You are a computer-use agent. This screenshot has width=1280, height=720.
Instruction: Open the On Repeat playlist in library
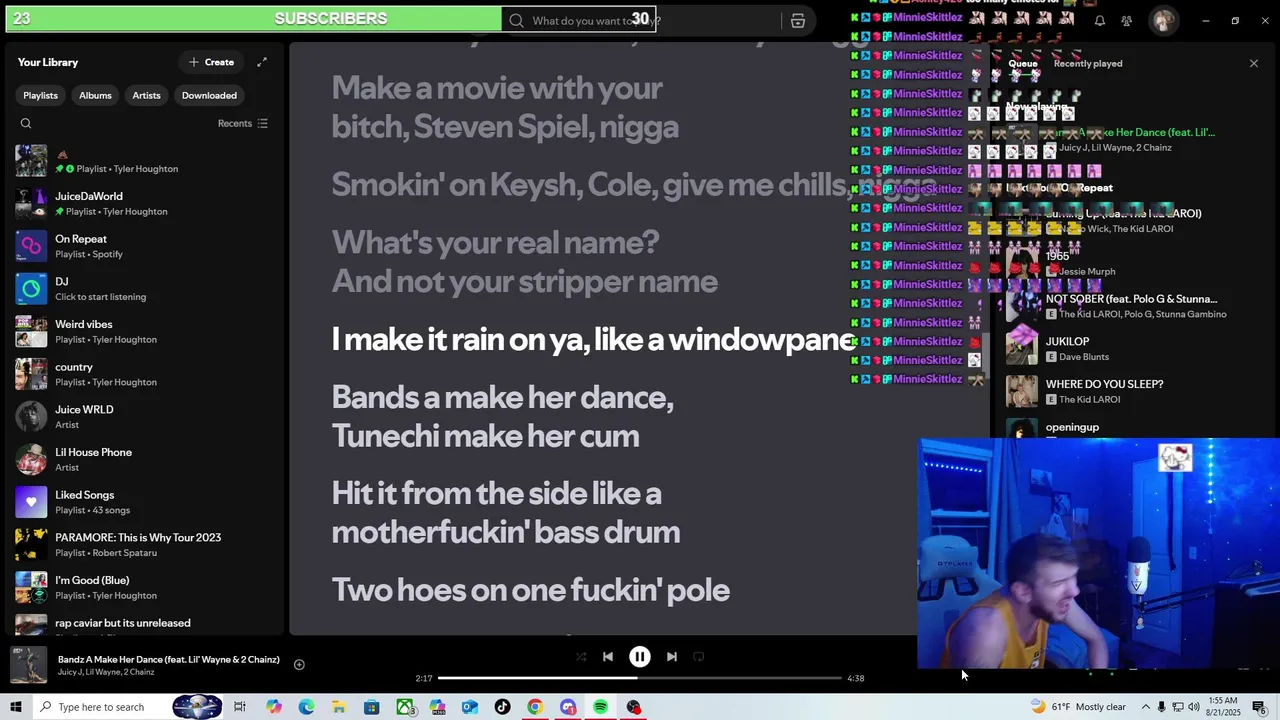point(142,246)
